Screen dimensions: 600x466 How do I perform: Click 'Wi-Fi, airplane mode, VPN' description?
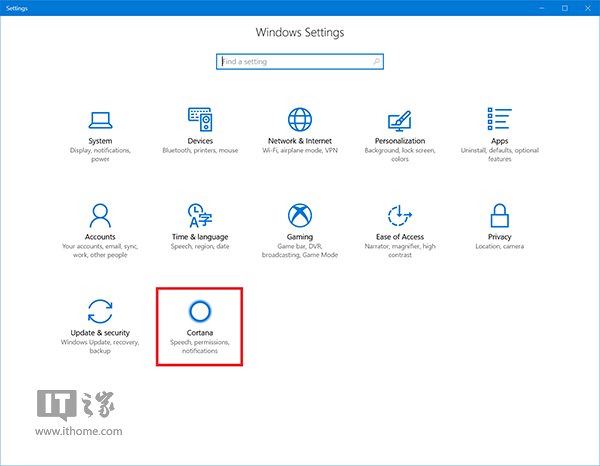pyautogui.click(x=300, y=150)
